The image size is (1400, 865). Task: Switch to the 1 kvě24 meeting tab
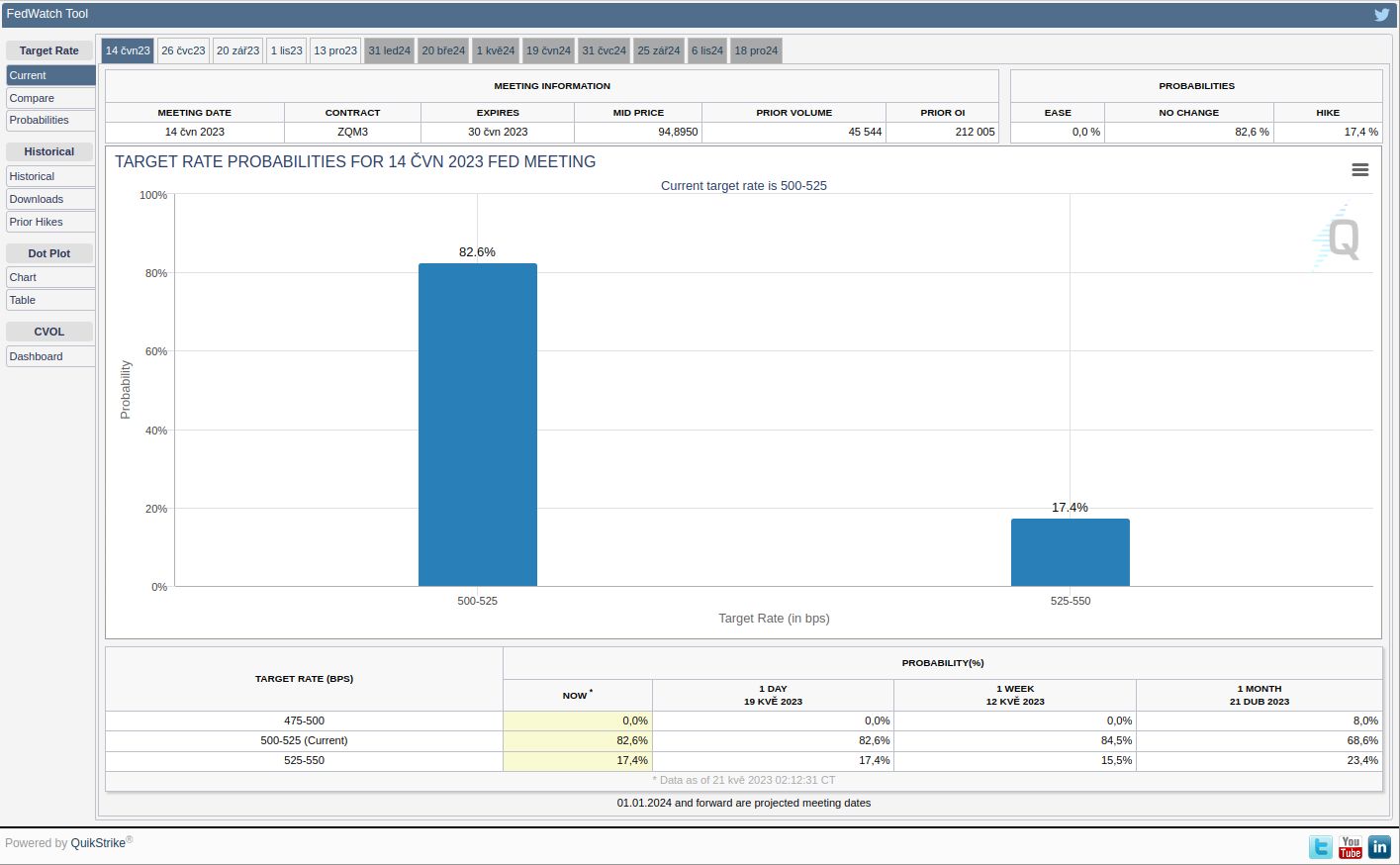pos(496,50)
